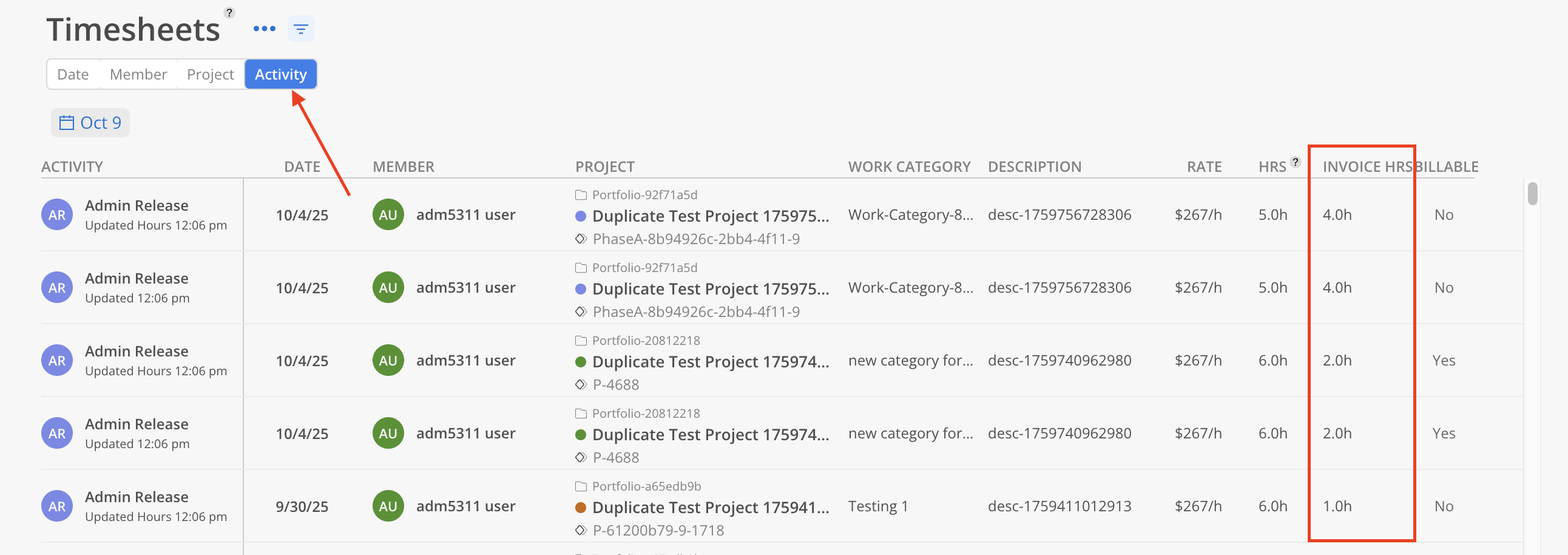Click the BILLABLE column header
The width and height of the screenshot is (1568, 555).
point(1447,166)
